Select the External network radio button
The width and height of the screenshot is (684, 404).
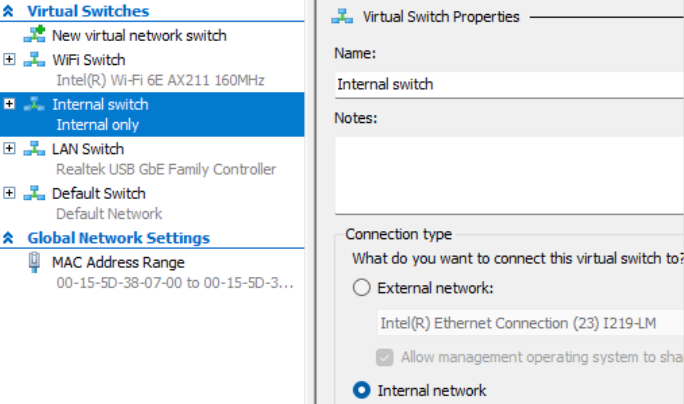[361, 288]
